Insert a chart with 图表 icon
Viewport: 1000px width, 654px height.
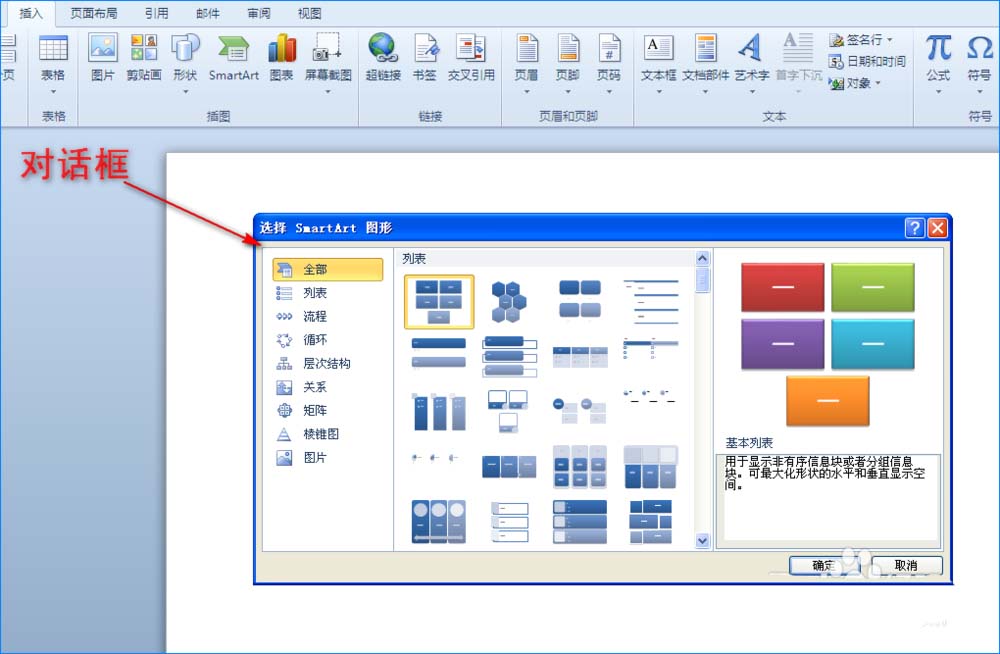pos(281,58)
